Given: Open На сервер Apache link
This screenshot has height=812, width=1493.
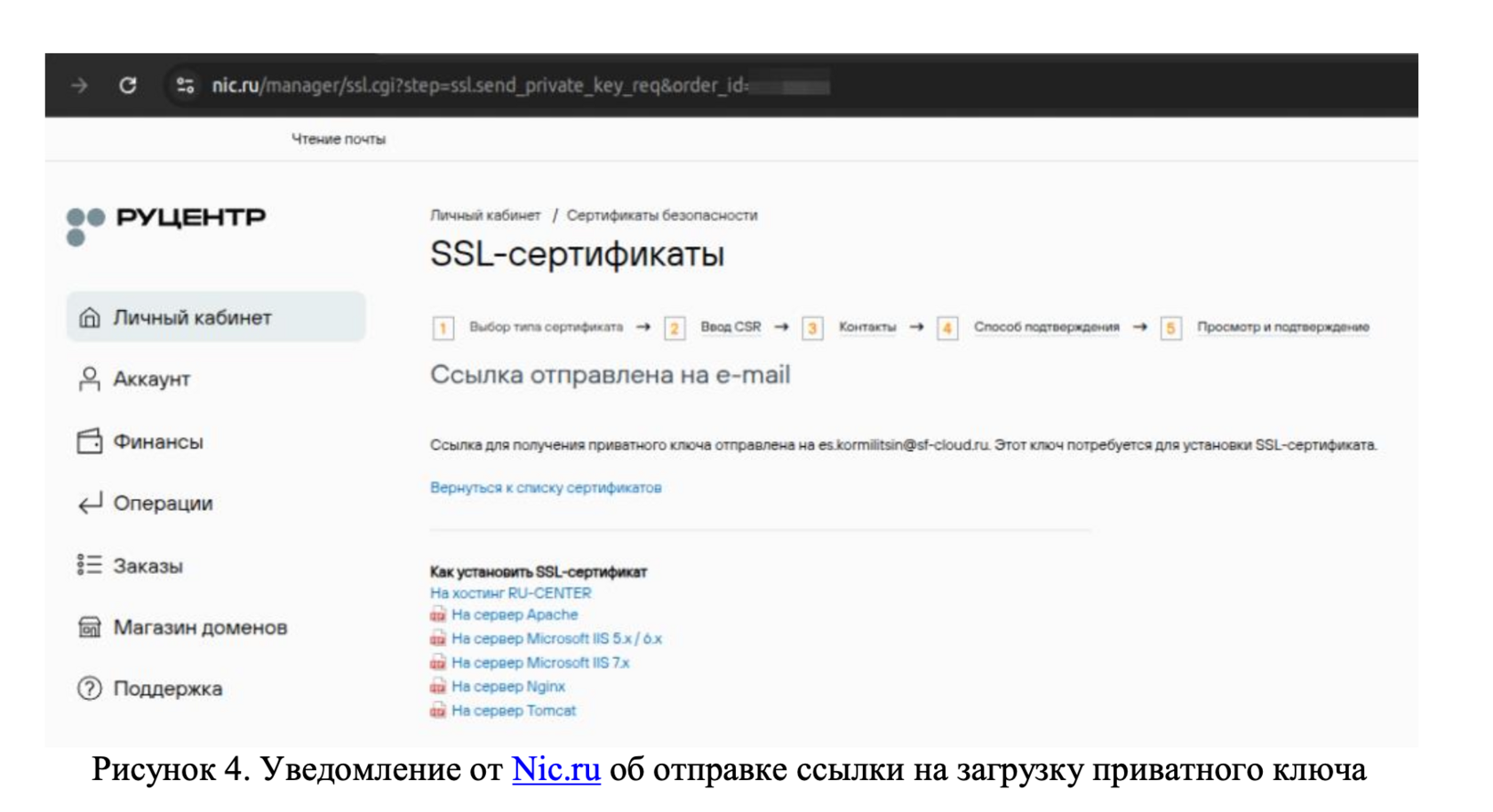Looking at the screenshot, I should click(515, 615).
